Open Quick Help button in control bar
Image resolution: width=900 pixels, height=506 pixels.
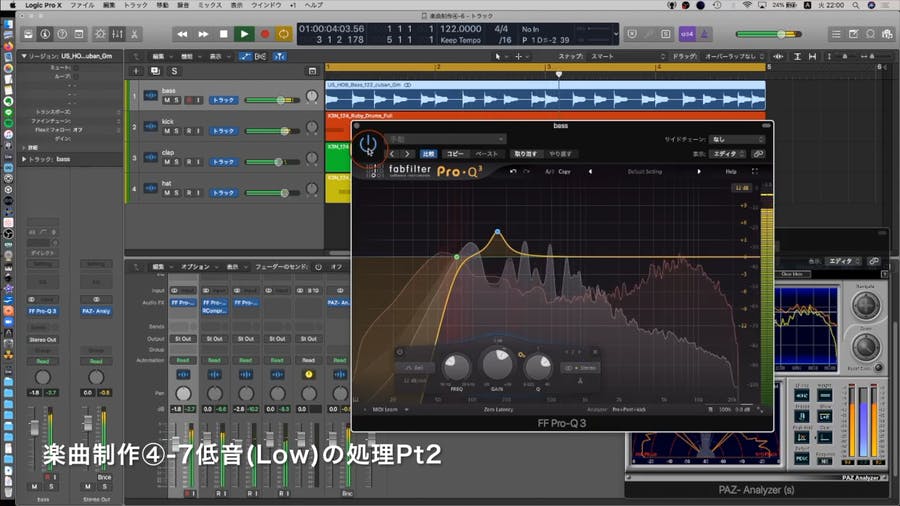62,34
